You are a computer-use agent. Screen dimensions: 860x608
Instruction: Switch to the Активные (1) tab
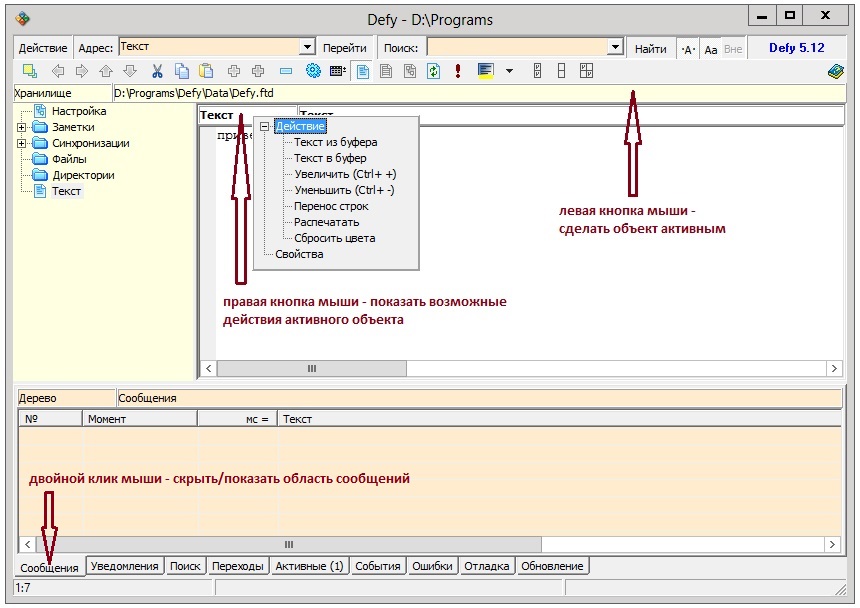click(309, 566)
